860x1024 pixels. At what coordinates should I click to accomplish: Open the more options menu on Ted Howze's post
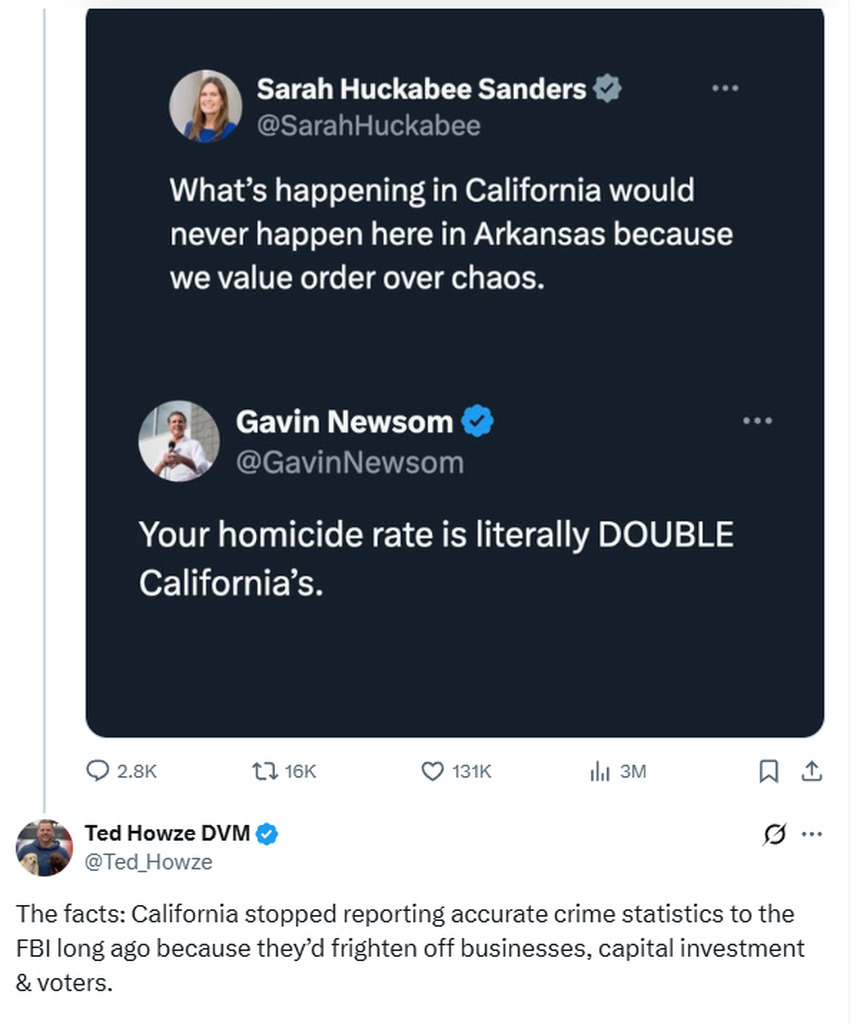(812, 834)
